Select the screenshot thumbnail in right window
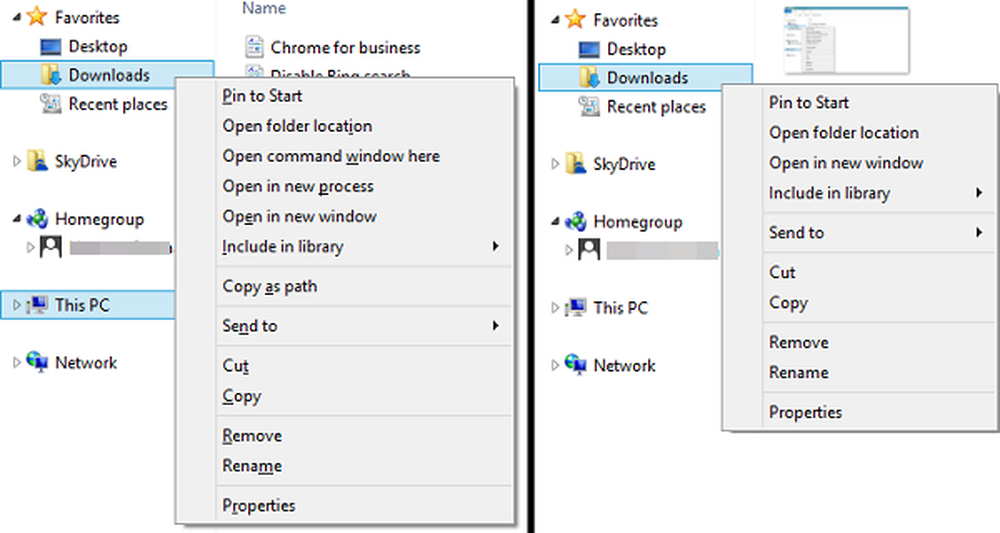The height and width of the screenshot is (533, 1000). 846,40
